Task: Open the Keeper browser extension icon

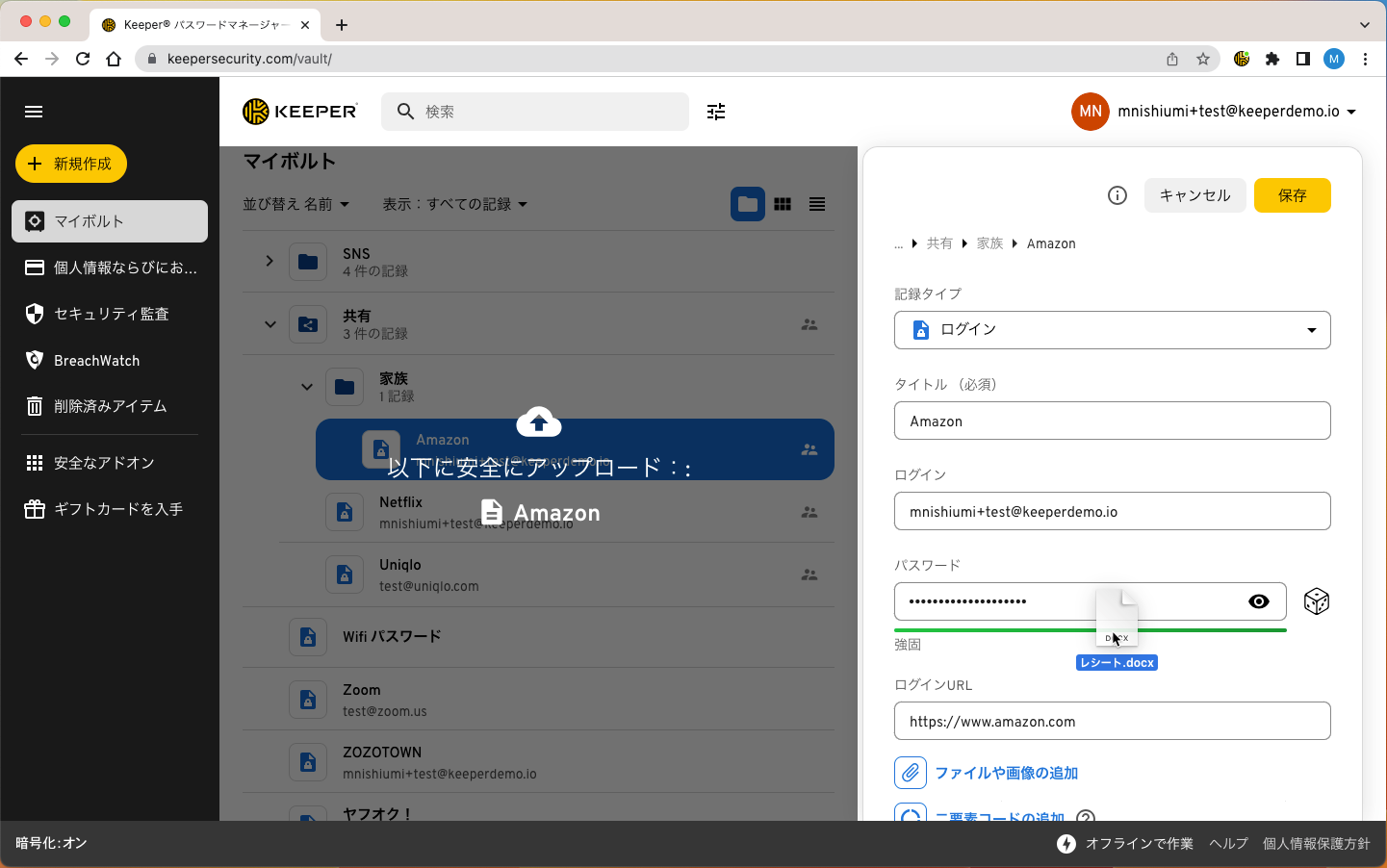Action: point(1242,59)
